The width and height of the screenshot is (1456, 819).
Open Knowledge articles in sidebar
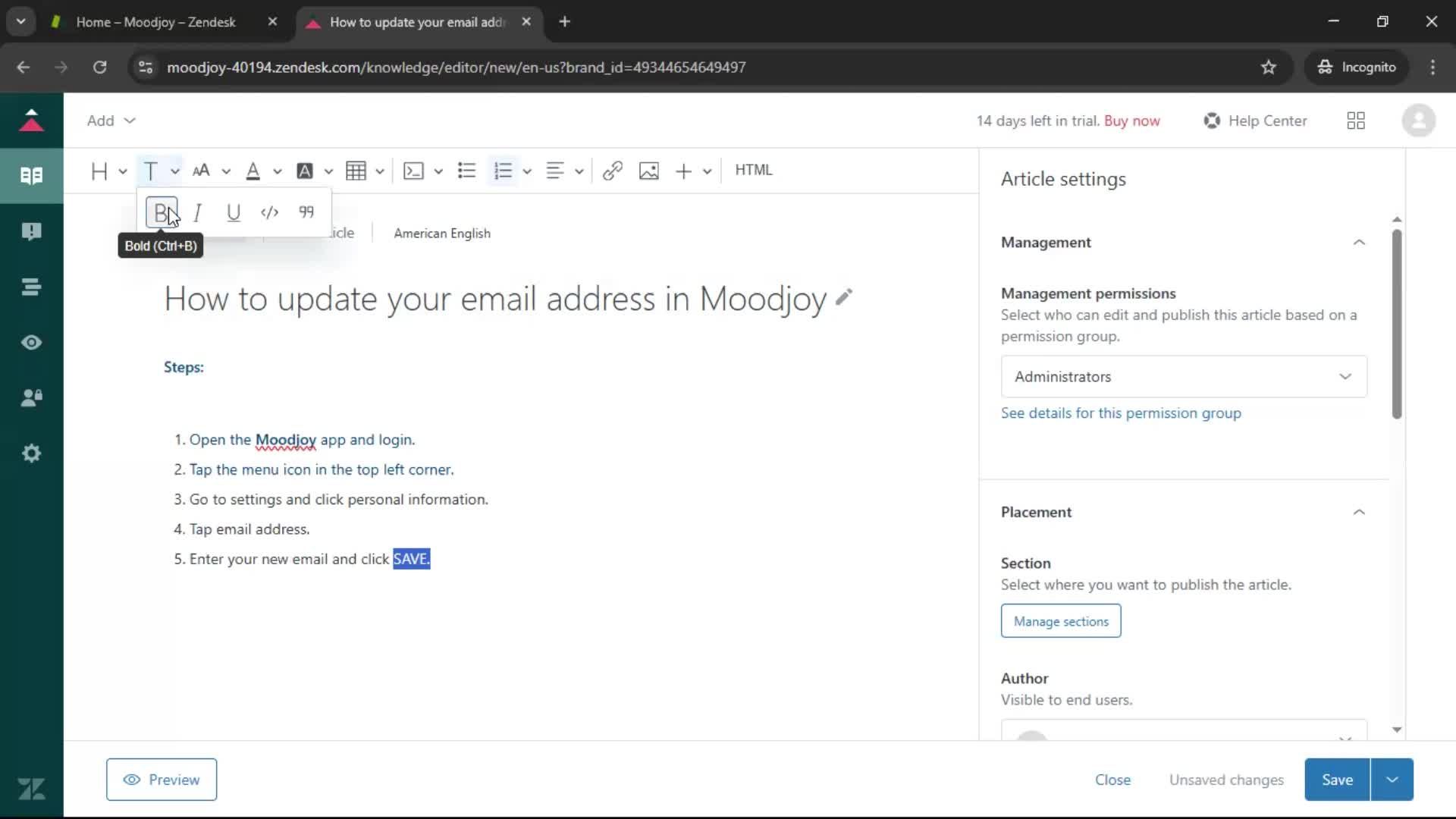point(31,176)
